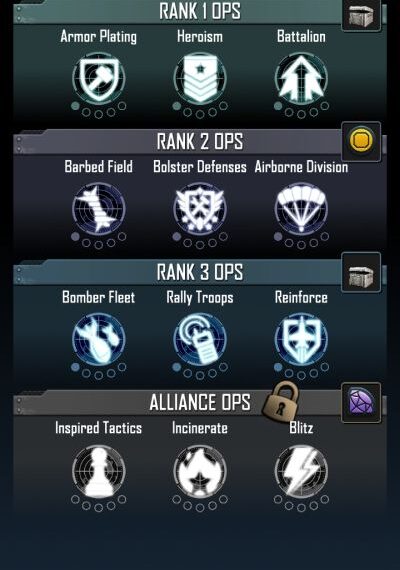The height and width of the screenshot is (570, 400).
Task: Select the Inspired Tactics pawn icon
Action: [99, 471]
